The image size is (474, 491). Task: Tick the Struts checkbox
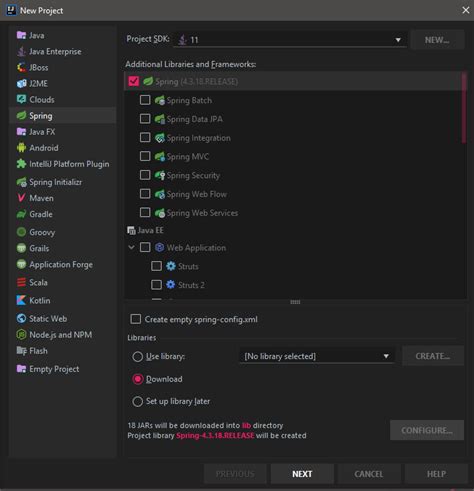pos(156,266)
